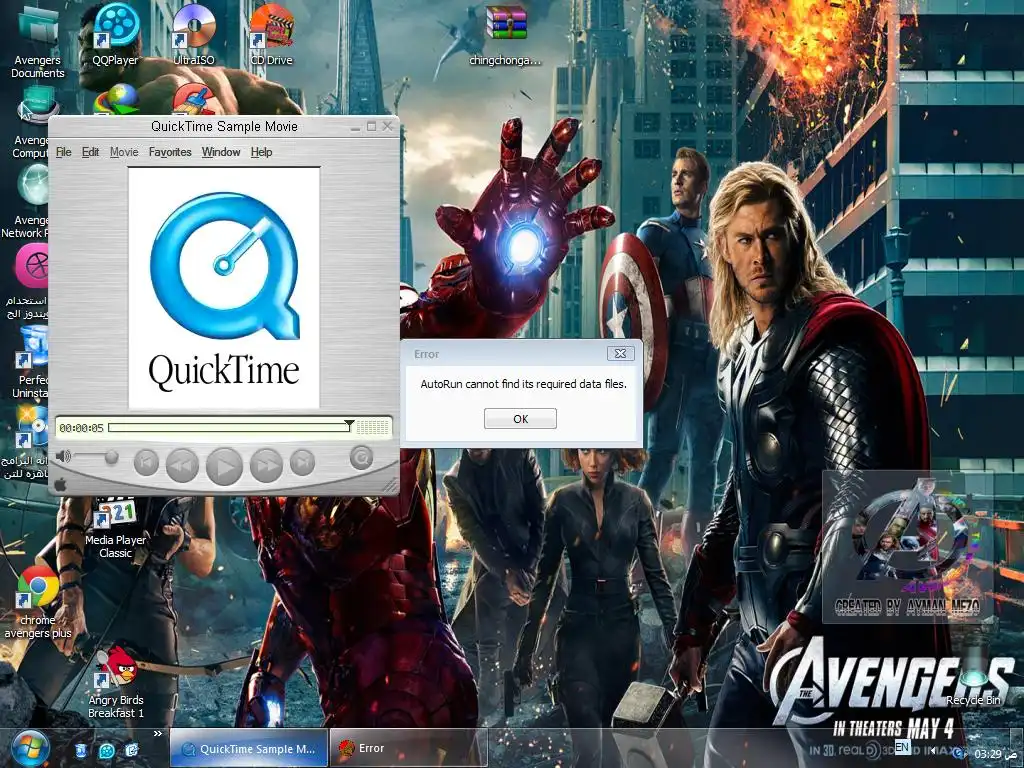Viewport: 1024px width, 768px height.
Task: Open the CD Drive desktop shortcut
Action: pos(271,34)
